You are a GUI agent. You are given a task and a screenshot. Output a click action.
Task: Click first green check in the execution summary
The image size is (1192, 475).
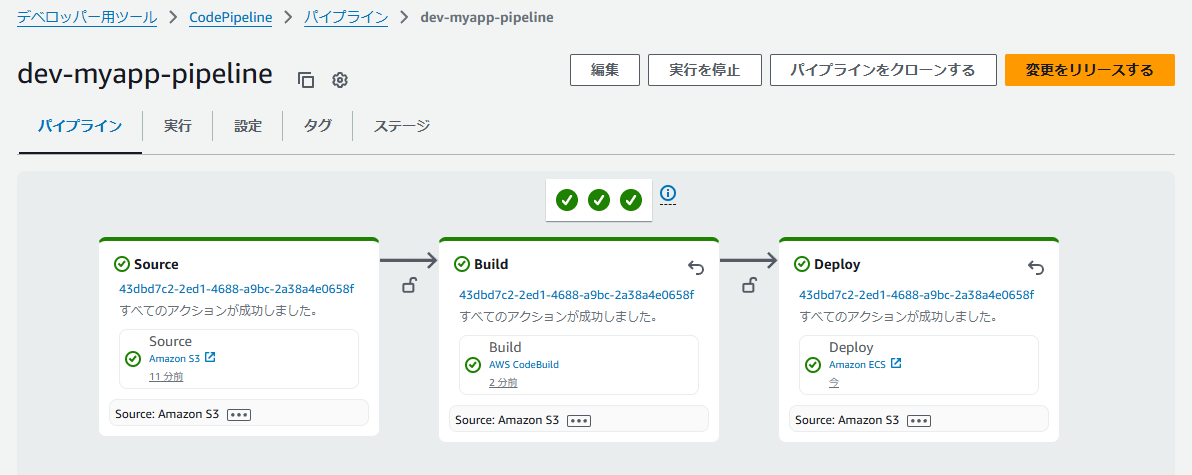point(567,200)
